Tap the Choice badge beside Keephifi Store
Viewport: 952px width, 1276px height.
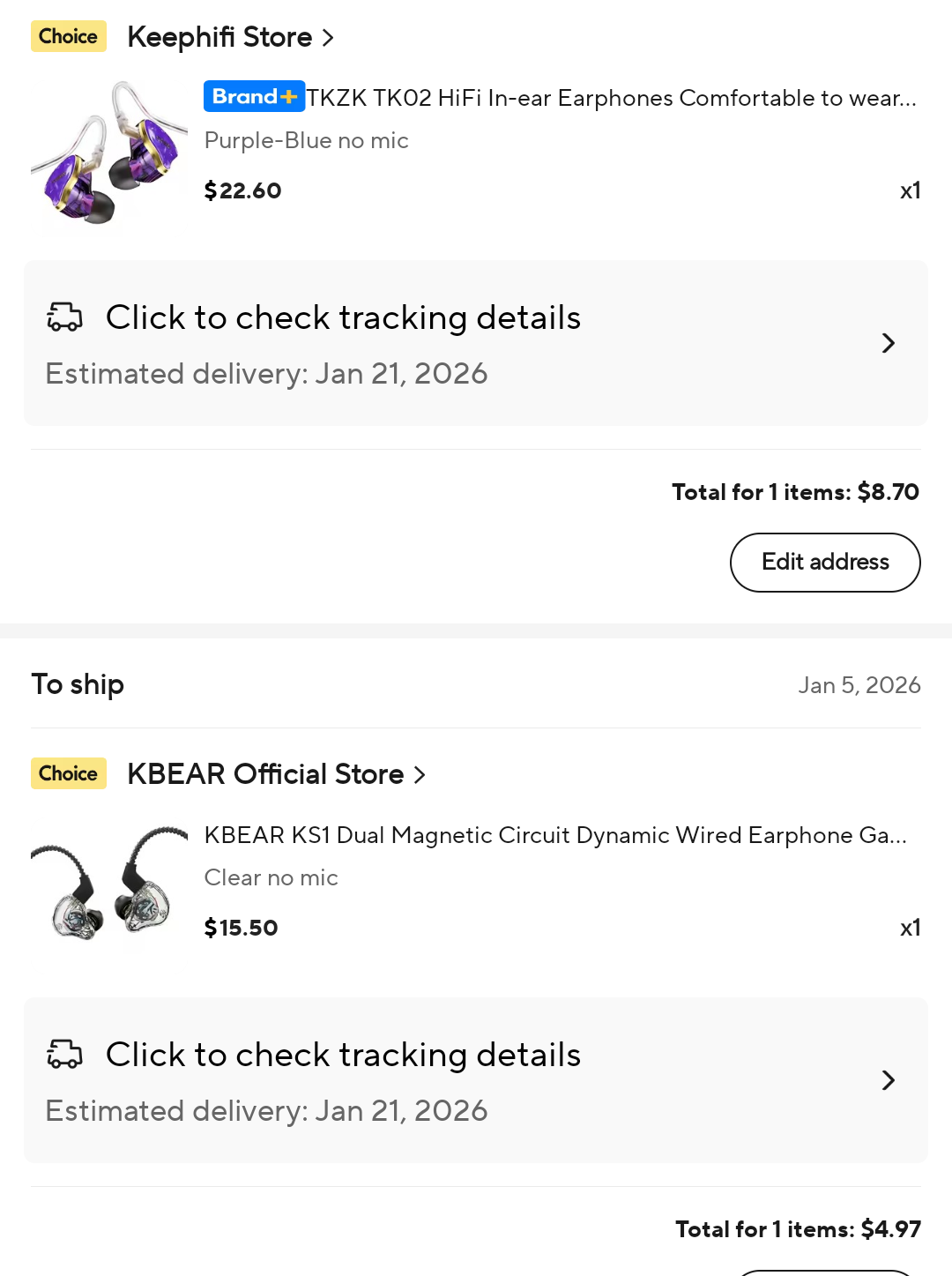[x=69, y=36]
